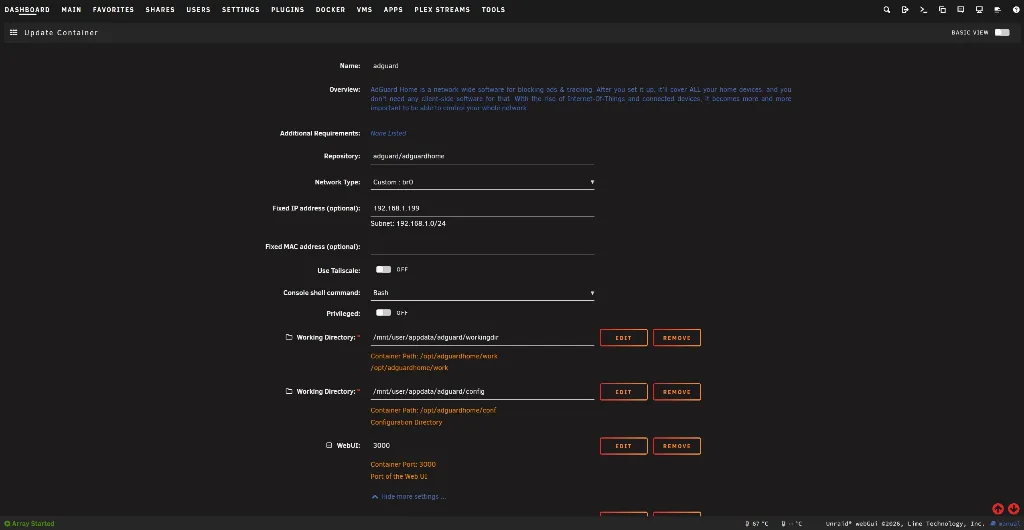Jump to bottom with red down arrow
The height and width of the screenshot is (530, 1024).
(1014, 509)
